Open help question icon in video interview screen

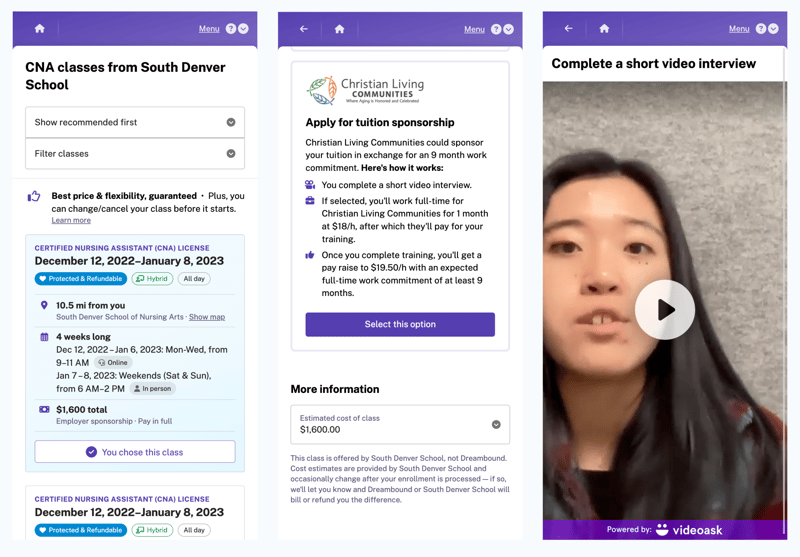pos(761,29)
